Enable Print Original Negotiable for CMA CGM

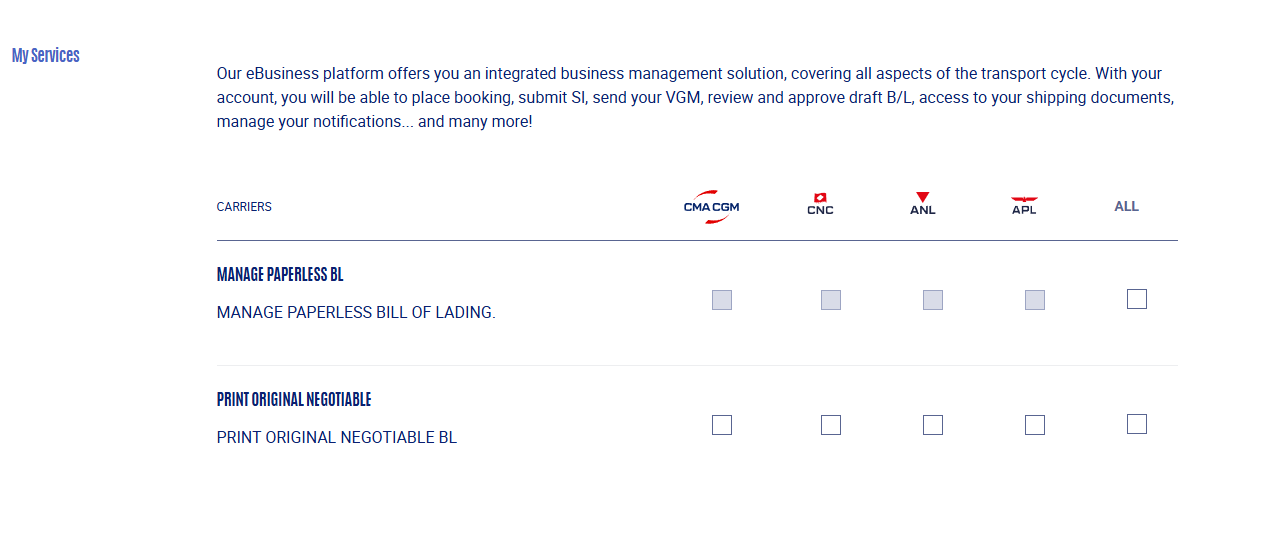click(722, 425)
